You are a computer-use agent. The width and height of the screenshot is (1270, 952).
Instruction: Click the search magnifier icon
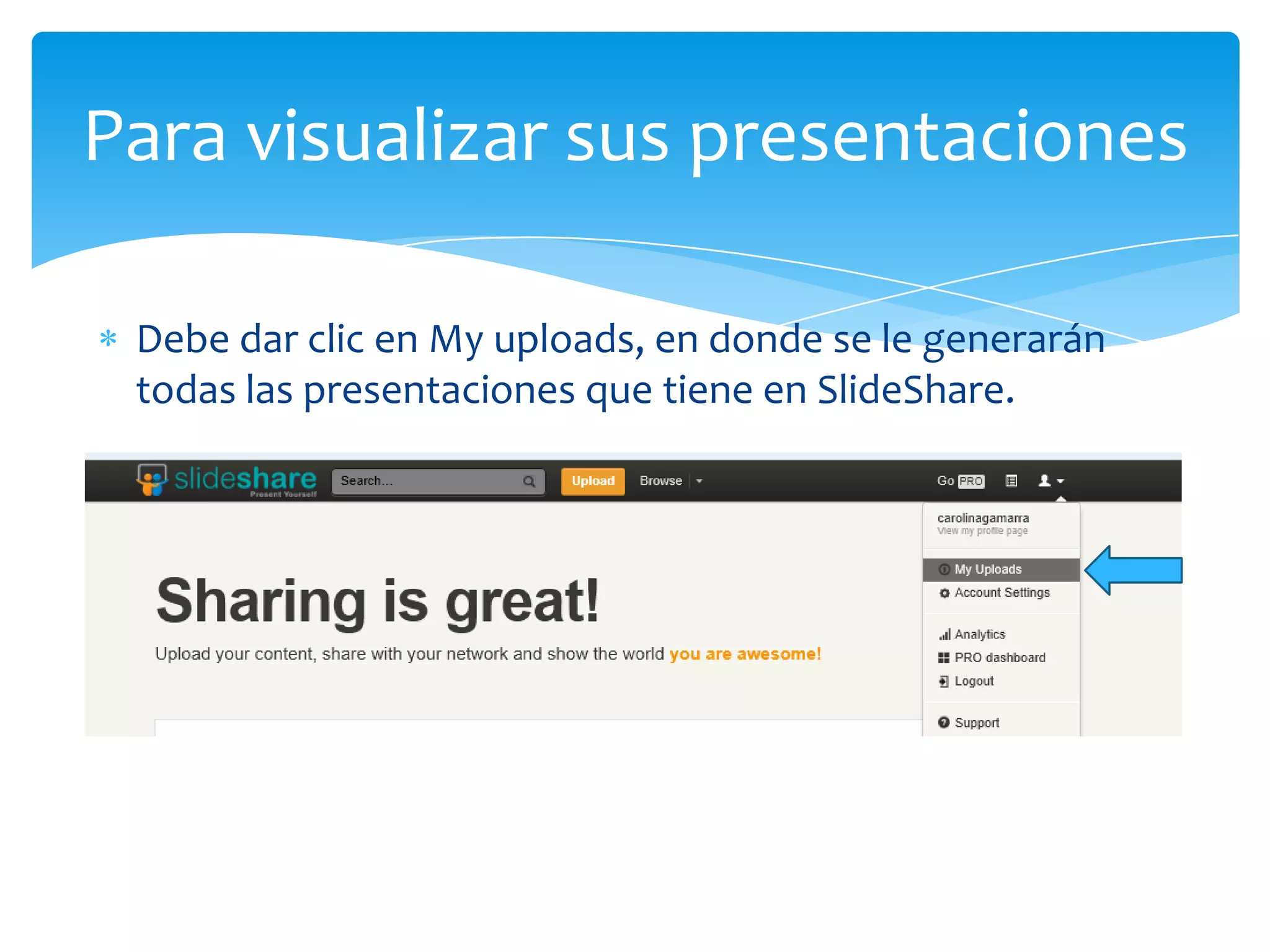(529, 482)
